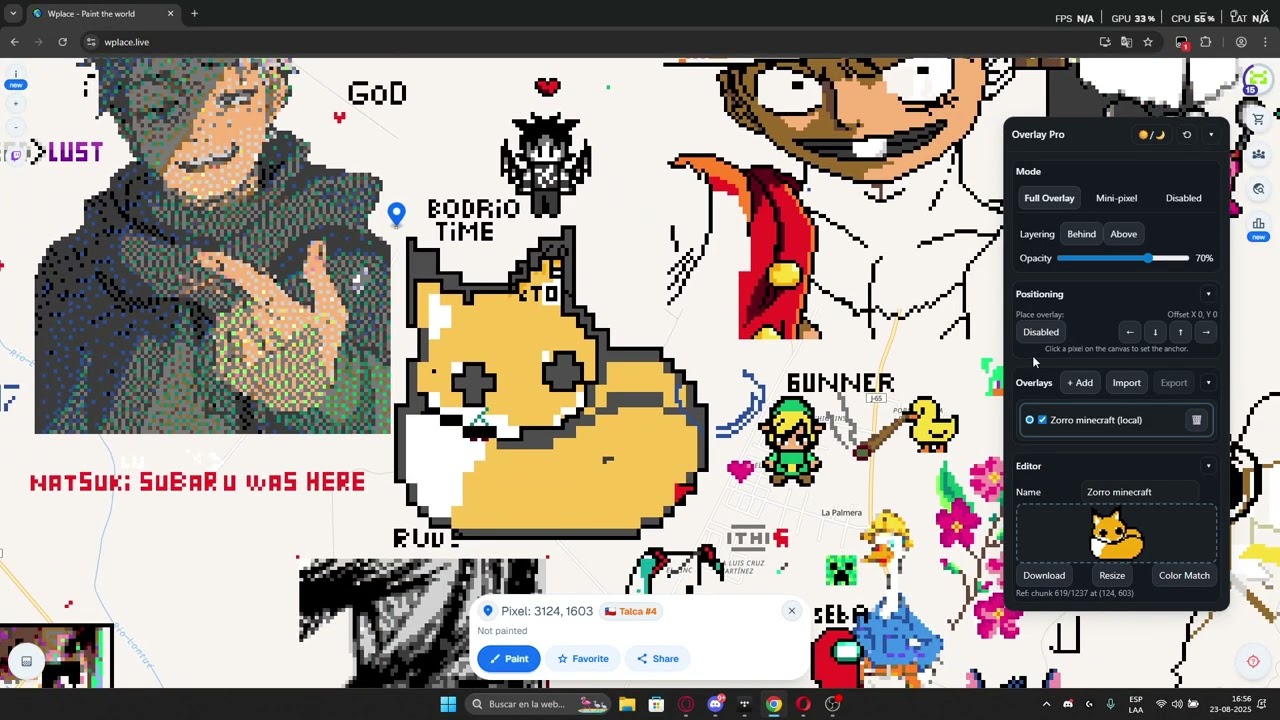Adjust the Opacity slider handle
Viewport: 1280px width, 720px height.
[x=1149, y=258]
